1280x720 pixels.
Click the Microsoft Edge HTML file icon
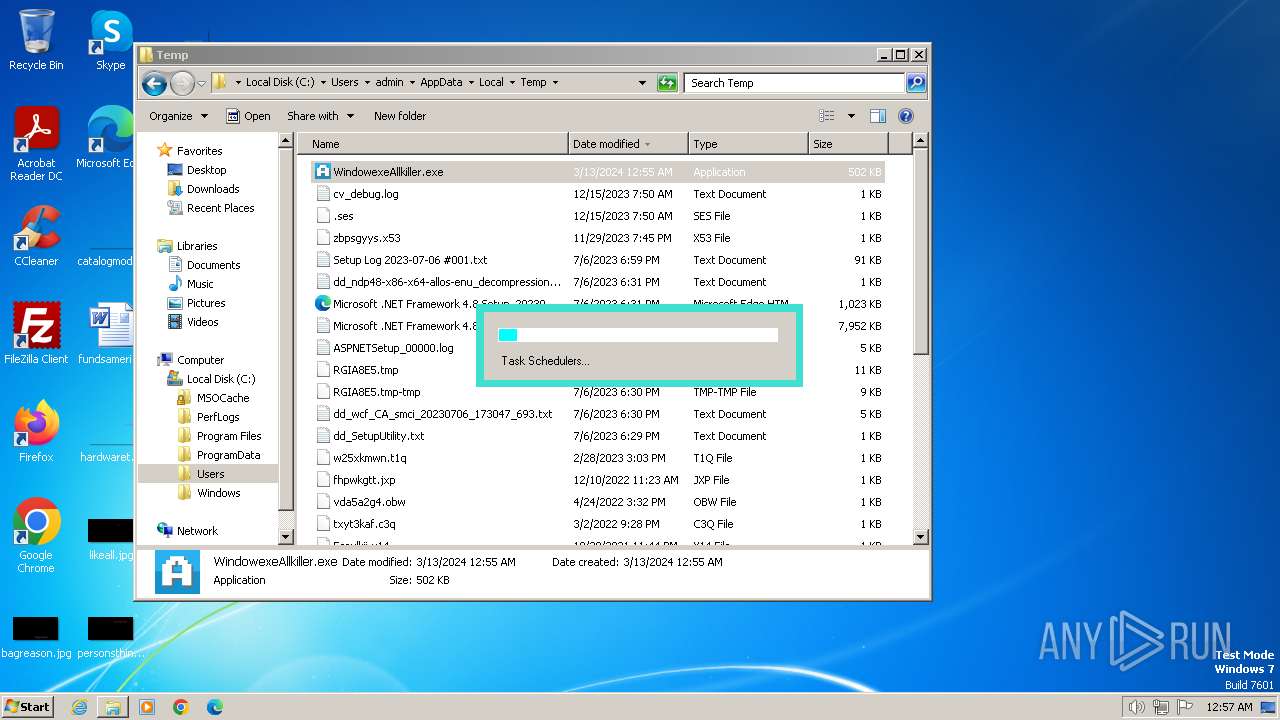pyautogui.click(x=323, y=304)
